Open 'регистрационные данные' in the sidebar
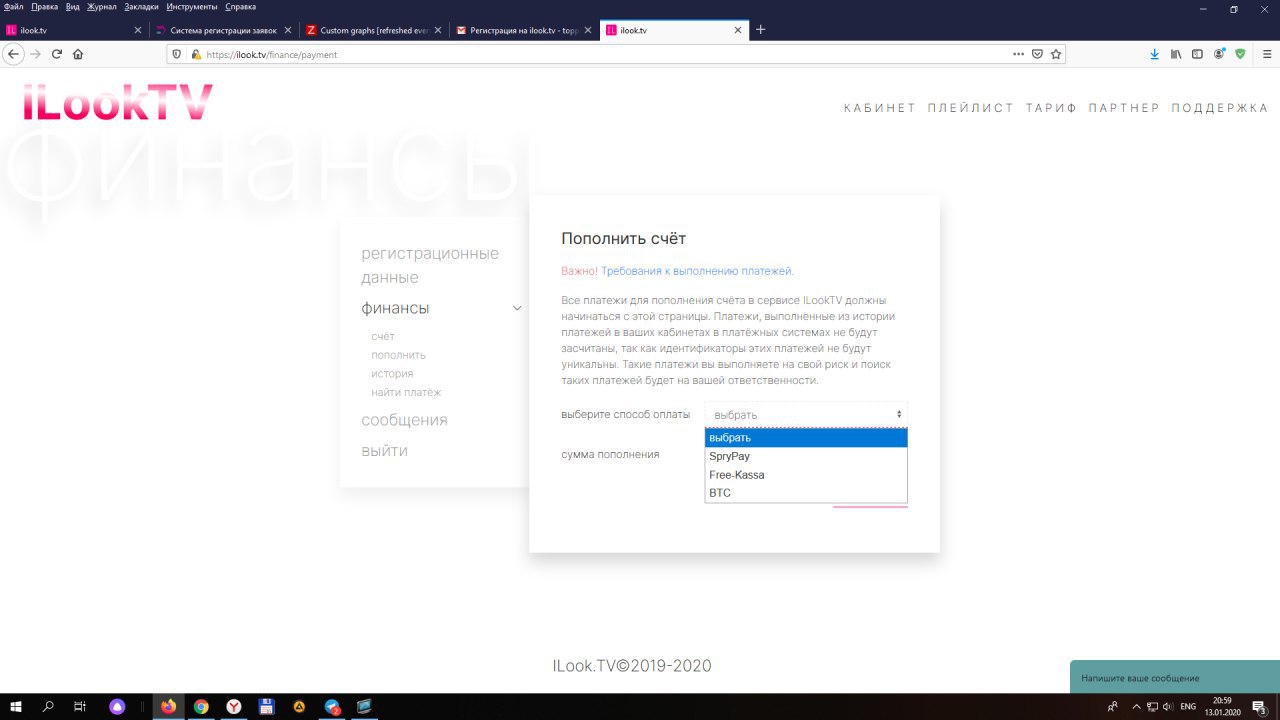Image resolution: width=1280 pixels, height=720 pixels. (x=430, y=265)
